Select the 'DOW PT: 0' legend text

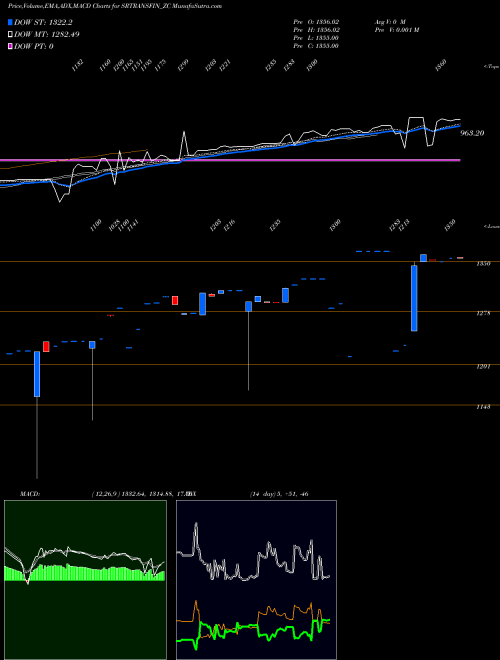[x=34, y=46]
